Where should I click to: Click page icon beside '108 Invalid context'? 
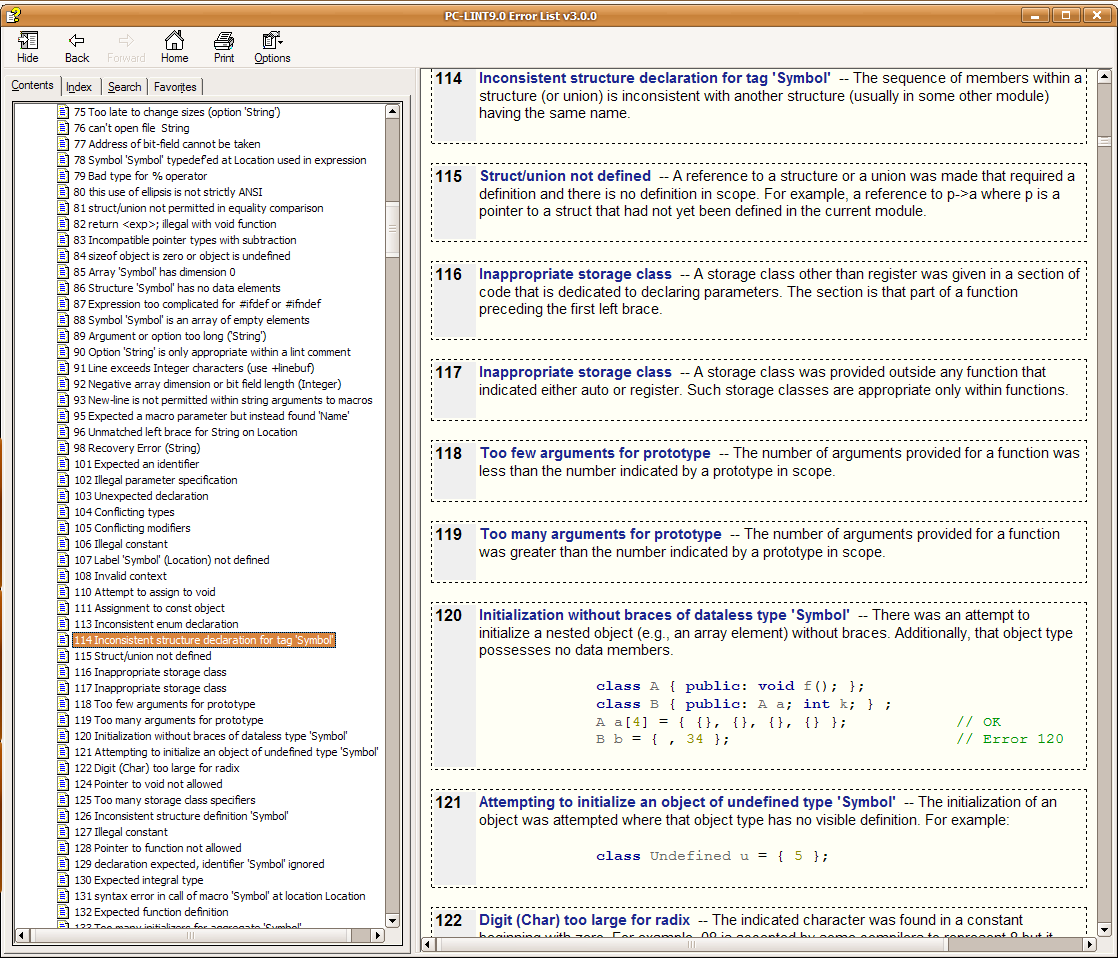click(x=63, y=576)
